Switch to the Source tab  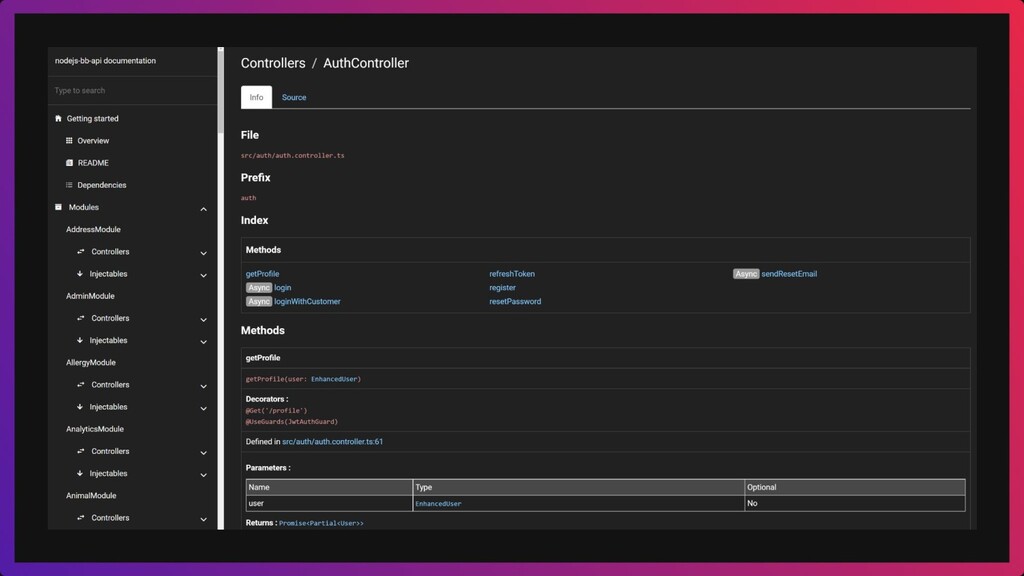[x=294, y=97]
